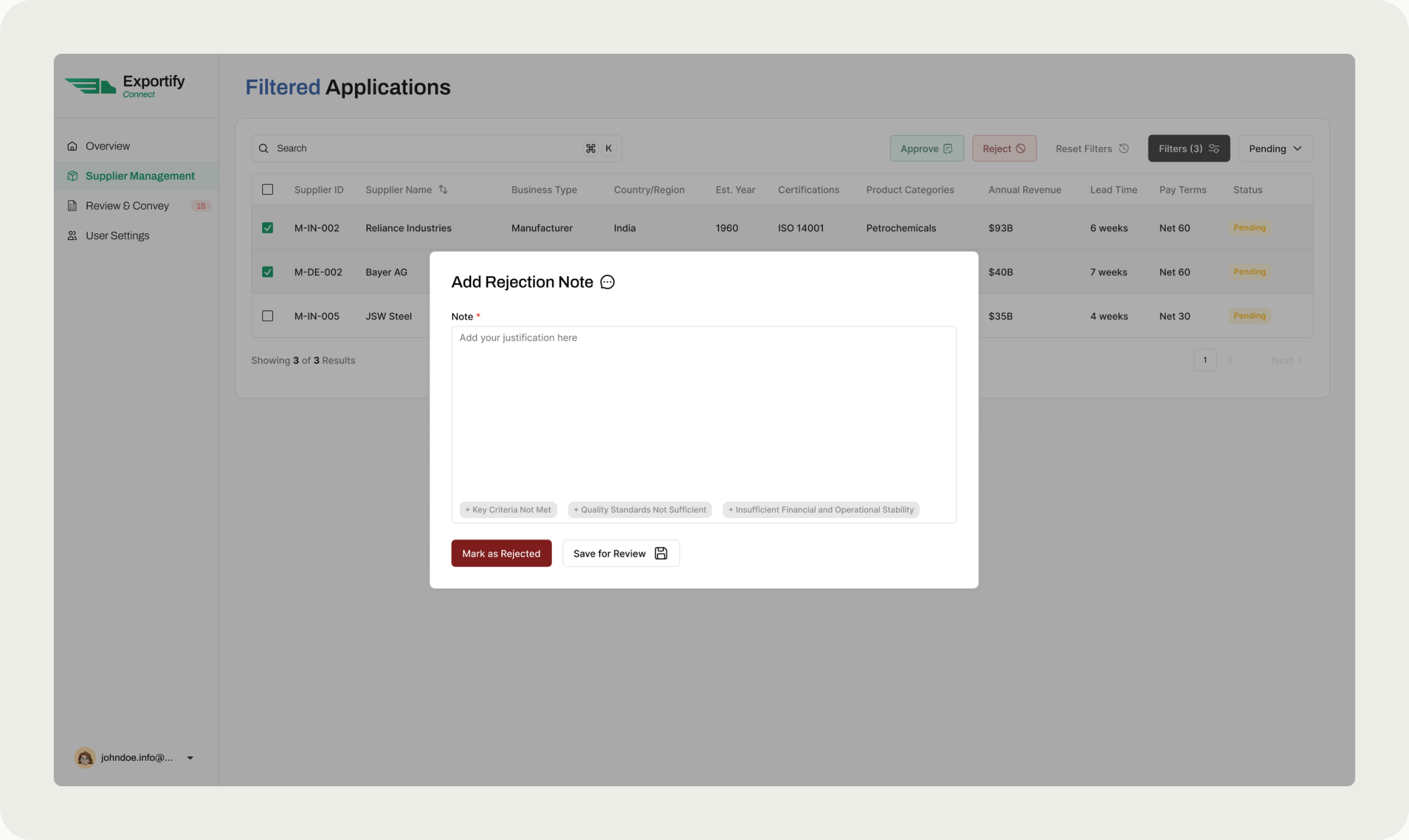Click the Pending badge in Bayer AG row
This screenshot has width=1409, height=840.
[1249, 272]
